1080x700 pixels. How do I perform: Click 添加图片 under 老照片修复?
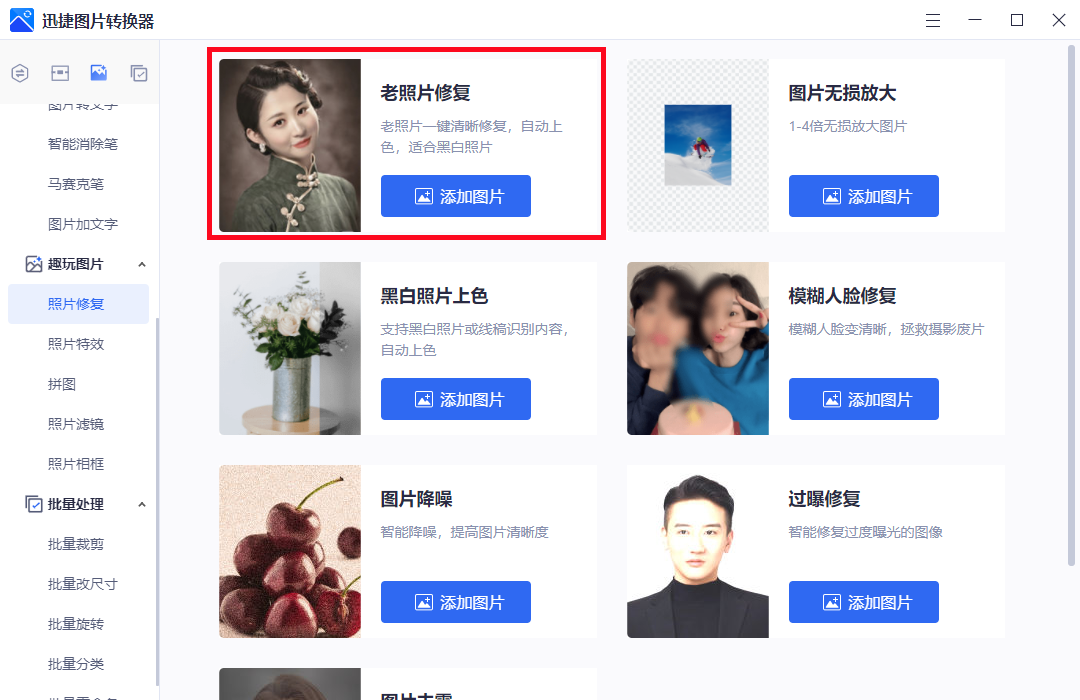[x=456, y=196]
